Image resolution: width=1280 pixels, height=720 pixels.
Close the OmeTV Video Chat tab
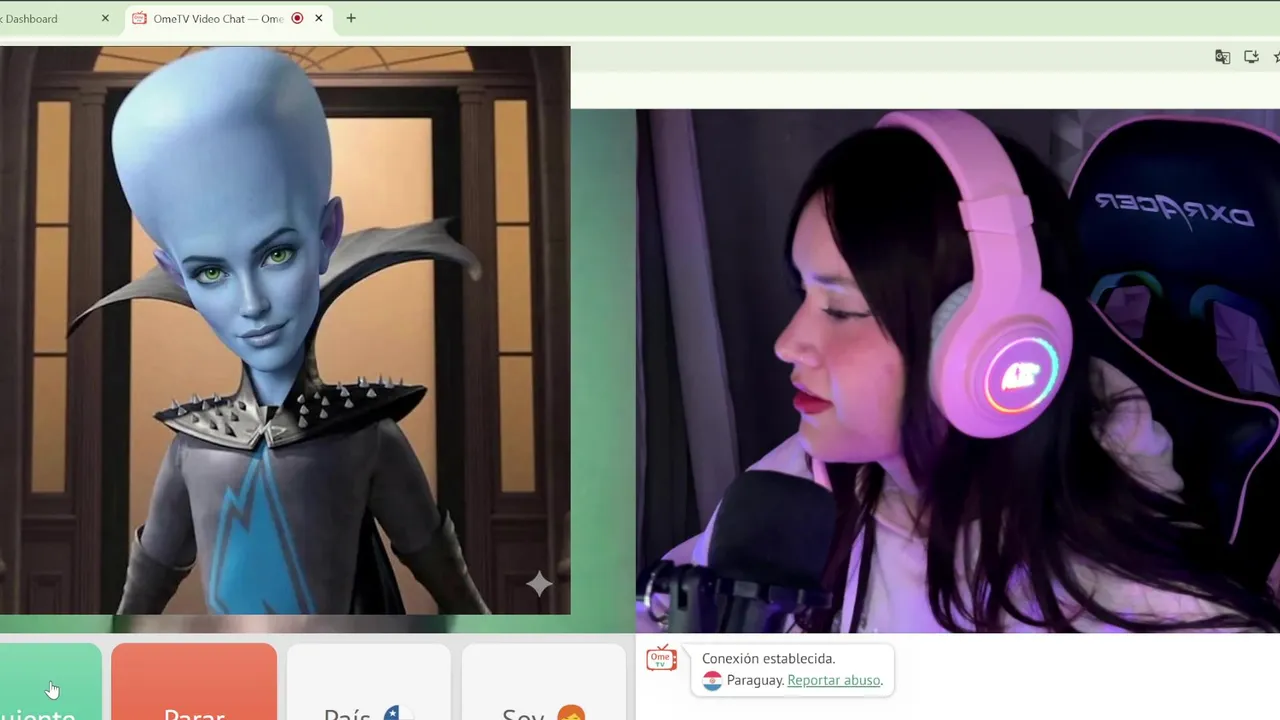click(x=319, y=18)
